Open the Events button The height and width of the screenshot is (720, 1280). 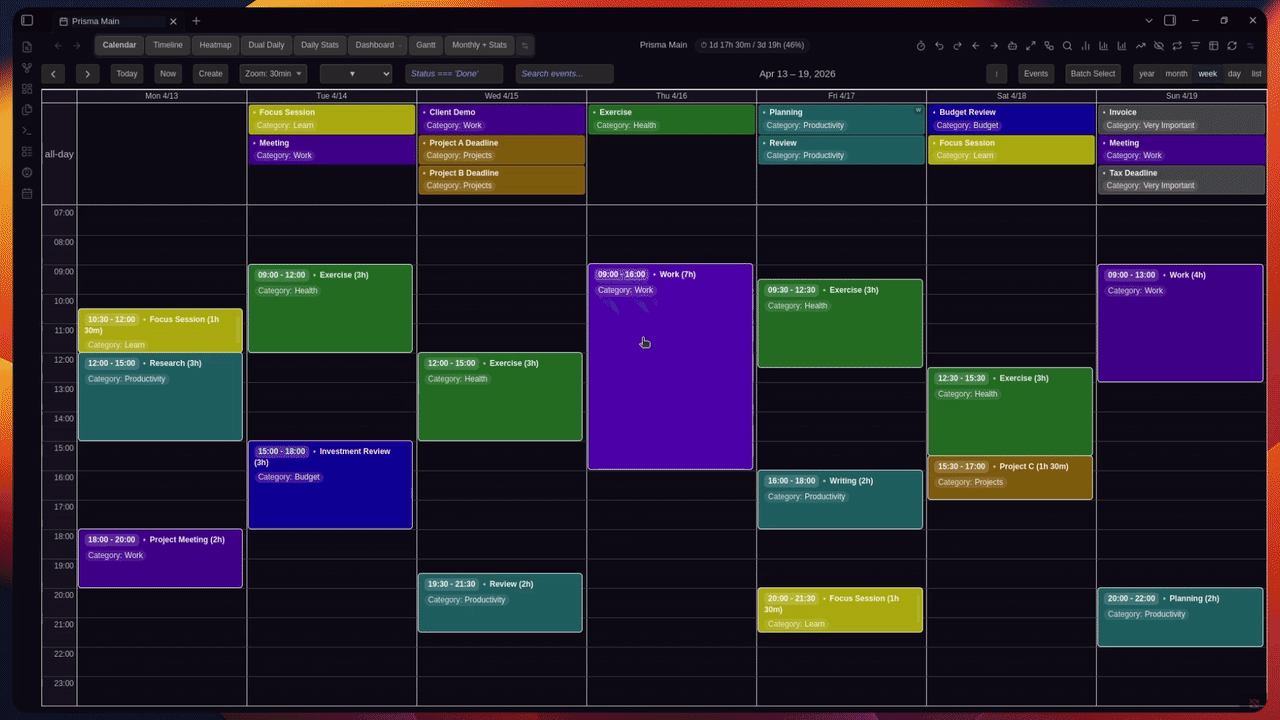1036,74
